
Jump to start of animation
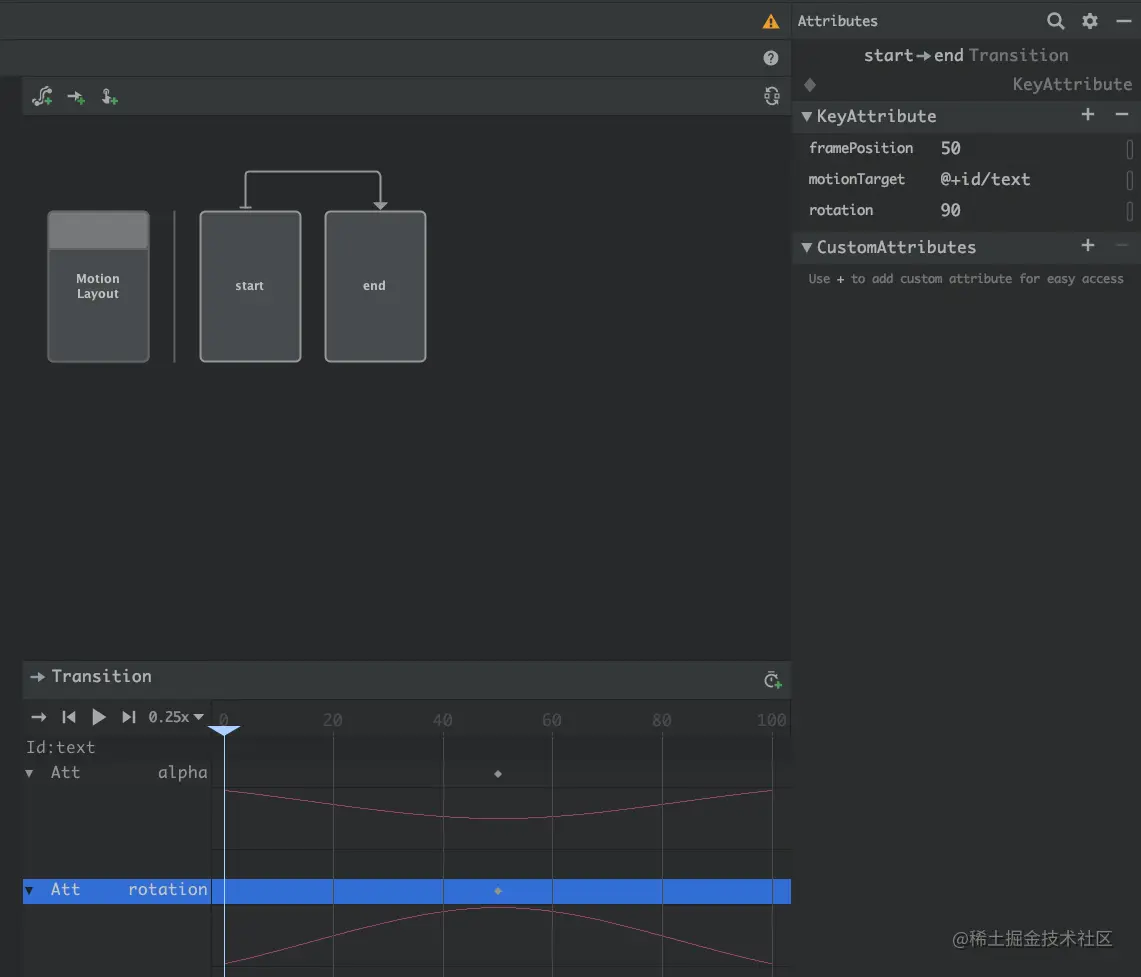pos(68,717)
